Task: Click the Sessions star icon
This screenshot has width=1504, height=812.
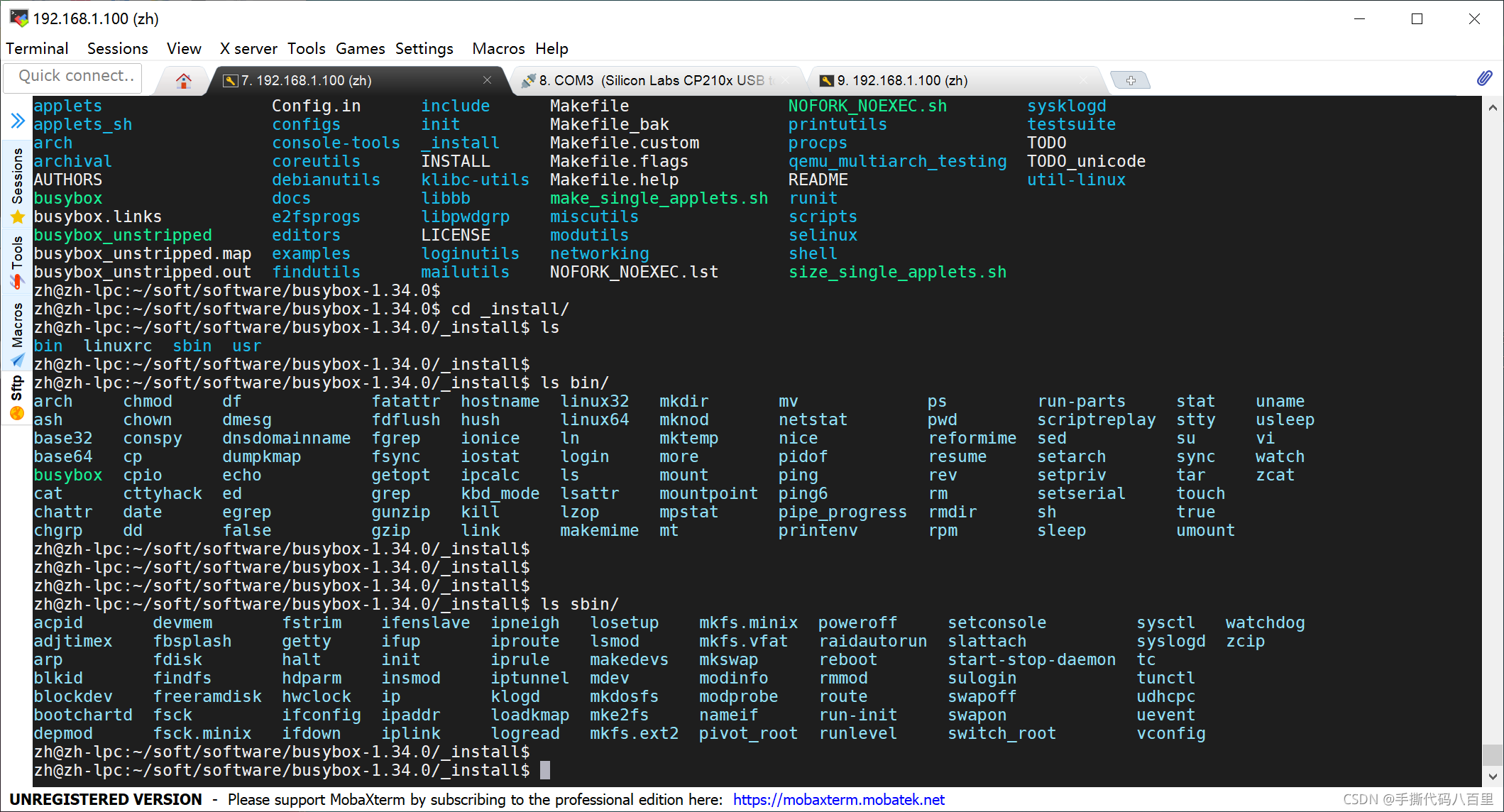Action: (x=18, y=217)
